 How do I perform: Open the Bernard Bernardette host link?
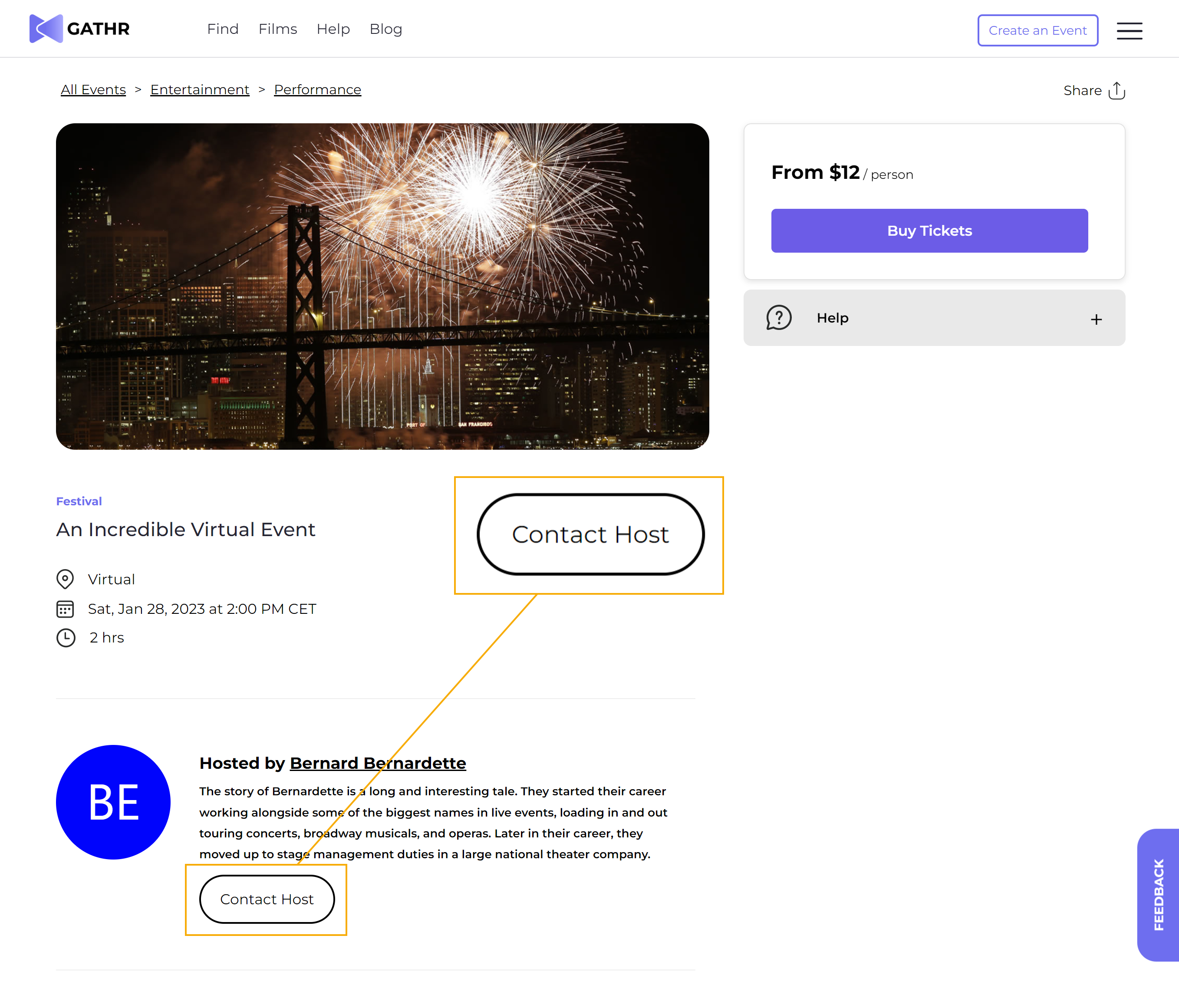378,763
